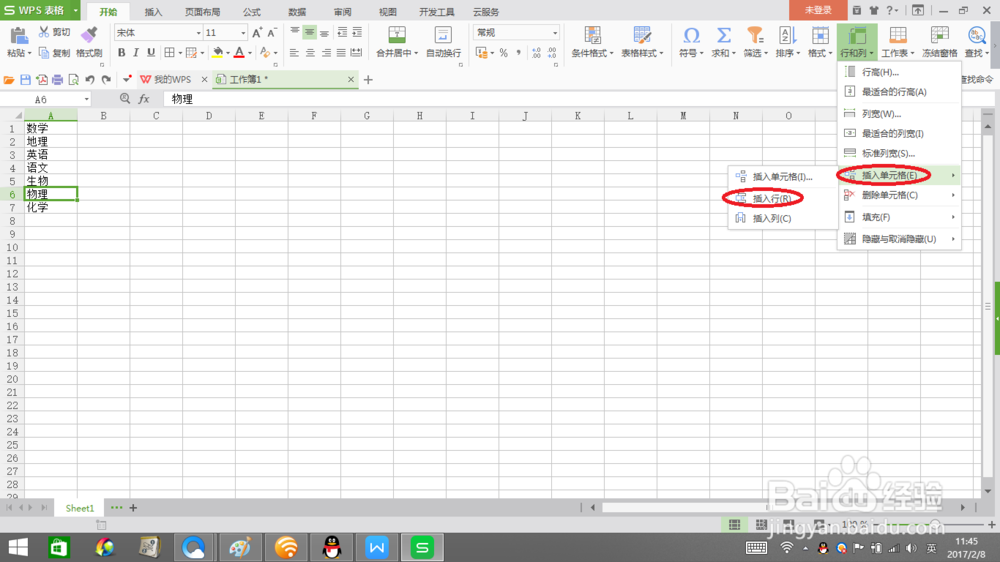This screenshot has height=562, width=1000.
Task: Select Column Width (列宽) menu item
Action: [899, 114]
